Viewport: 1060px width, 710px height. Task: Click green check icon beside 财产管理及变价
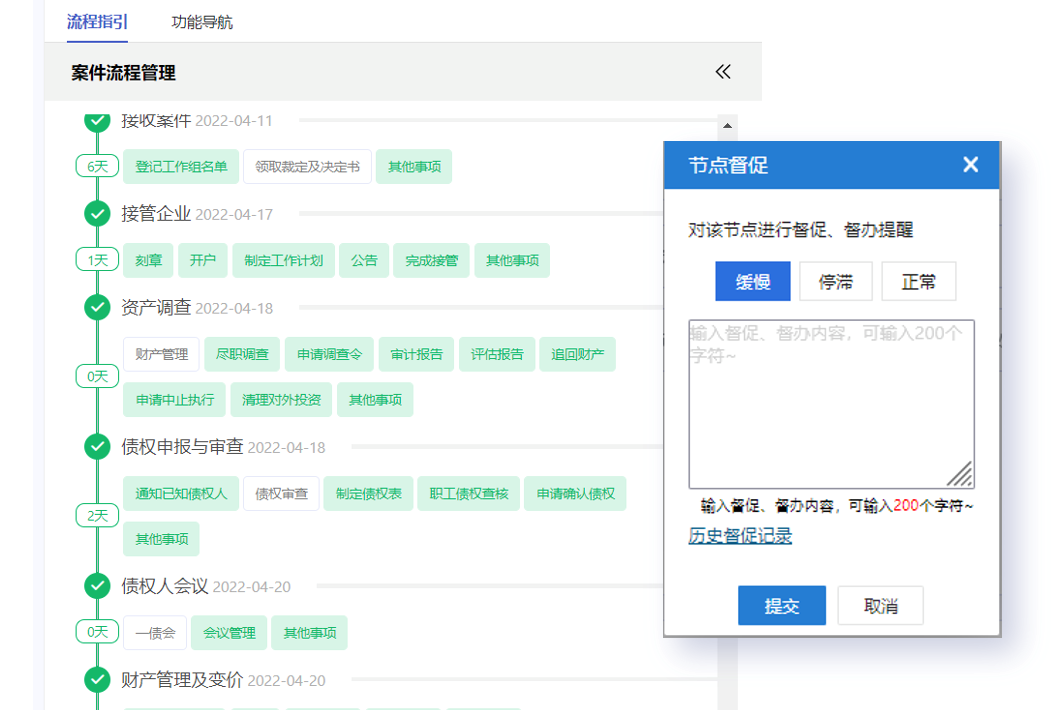(x=97, y=680)
